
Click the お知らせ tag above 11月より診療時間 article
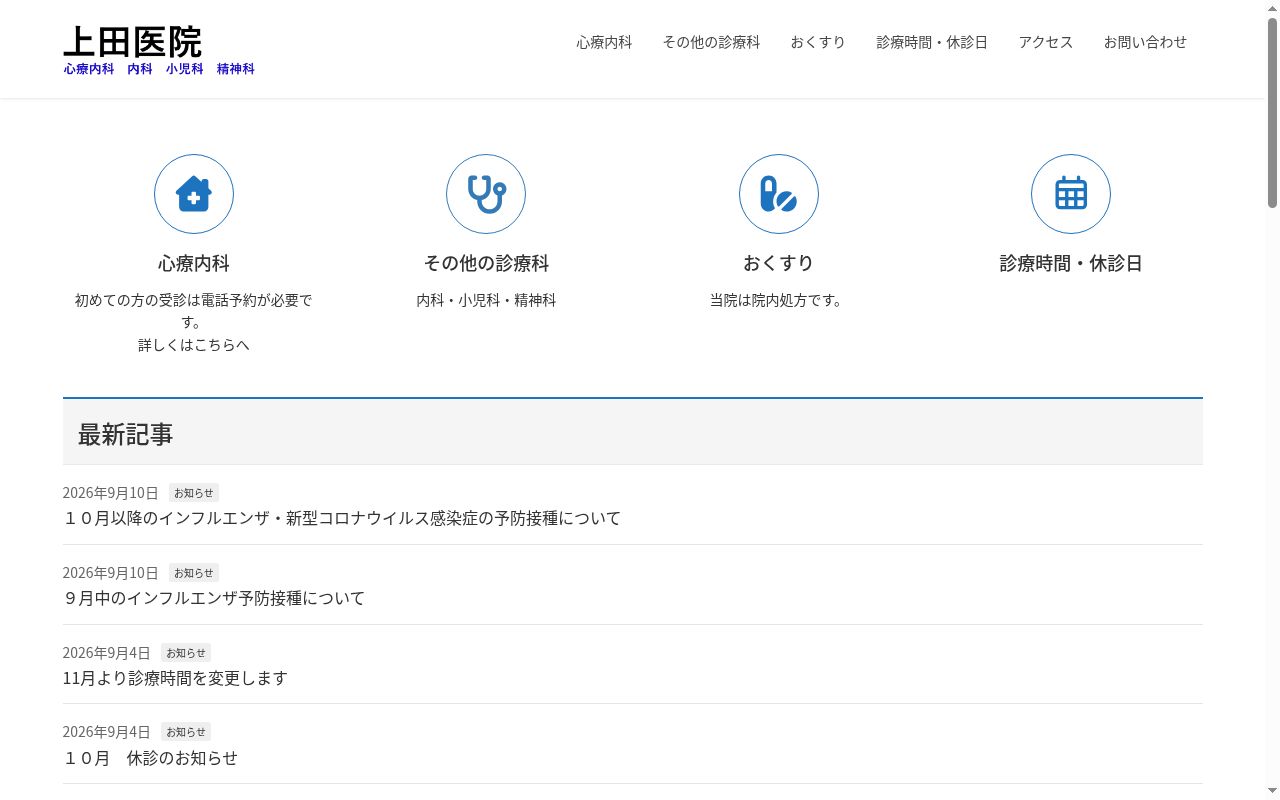click(x=186, y=653)
